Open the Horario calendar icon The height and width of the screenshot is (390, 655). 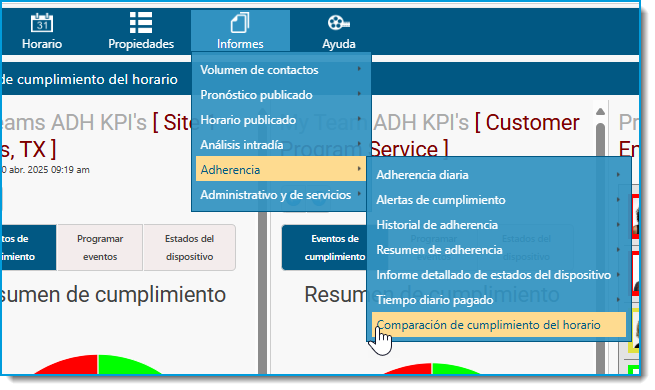42,23
